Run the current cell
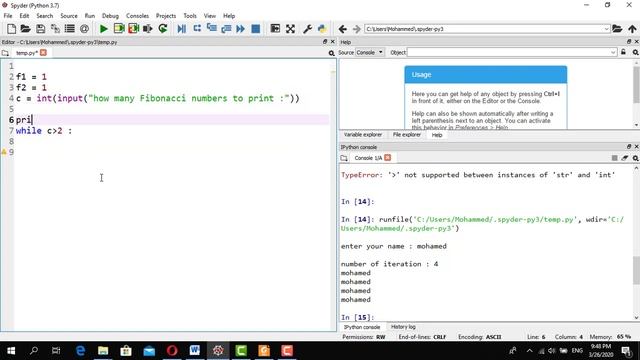This screenshot has width=640, height=360. tap(119, 29)
